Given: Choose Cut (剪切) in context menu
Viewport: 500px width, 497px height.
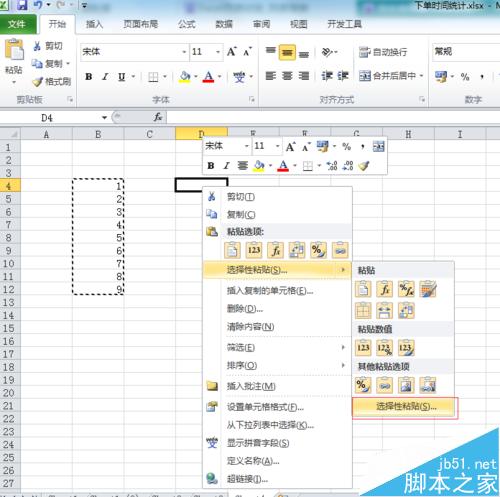Looking at the screenshot, I should 277,197.
